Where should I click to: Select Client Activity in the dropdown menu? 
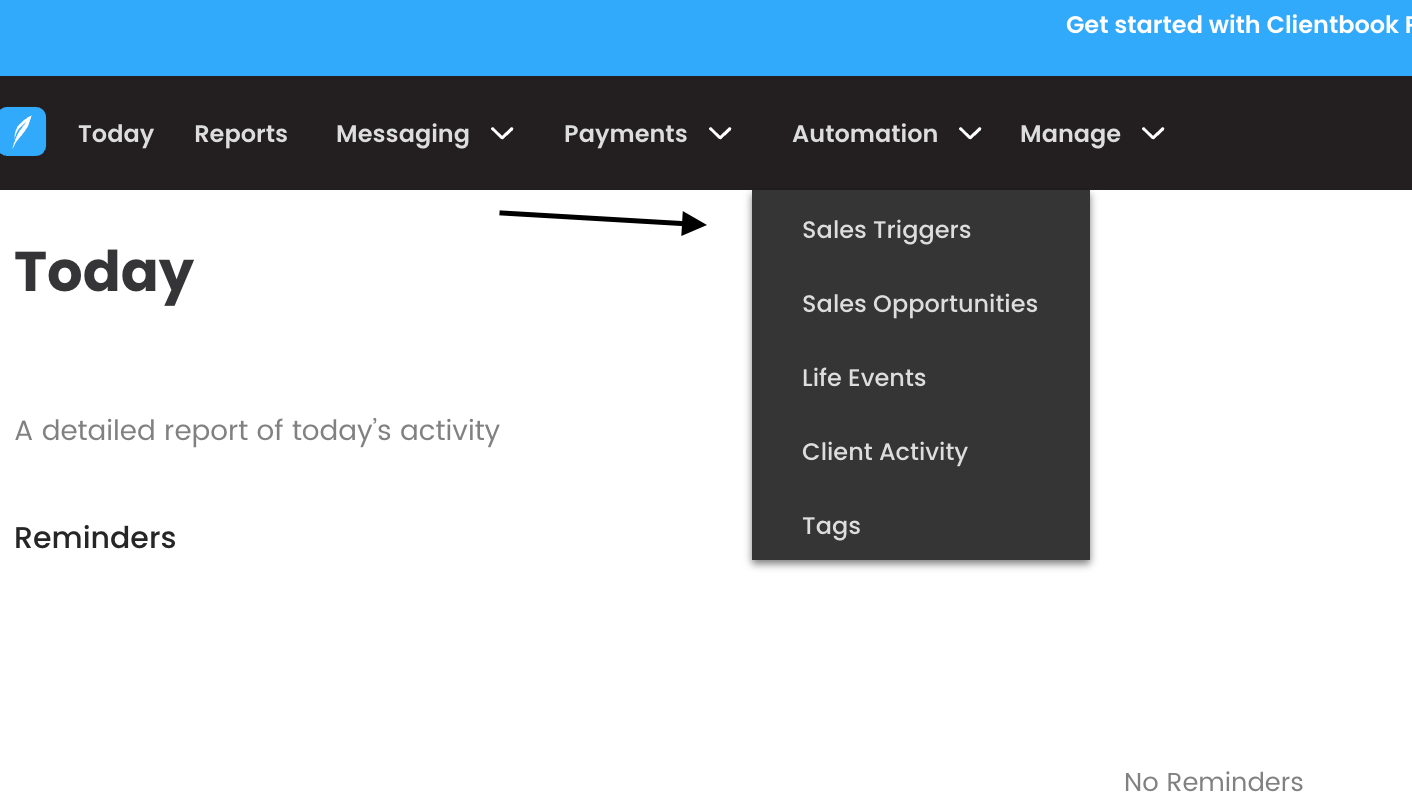click(884, 451)
